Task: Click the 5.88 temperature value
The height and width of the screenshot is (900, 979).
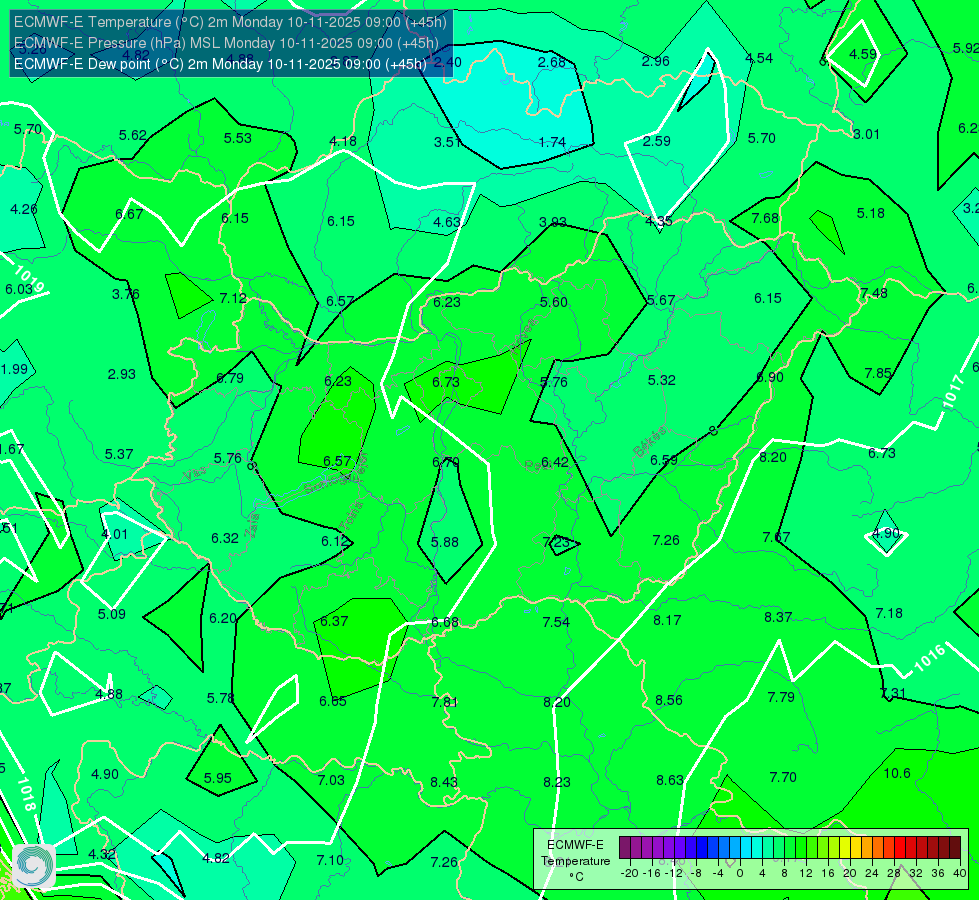Action: pyautogui.click(x=445, y=542)
